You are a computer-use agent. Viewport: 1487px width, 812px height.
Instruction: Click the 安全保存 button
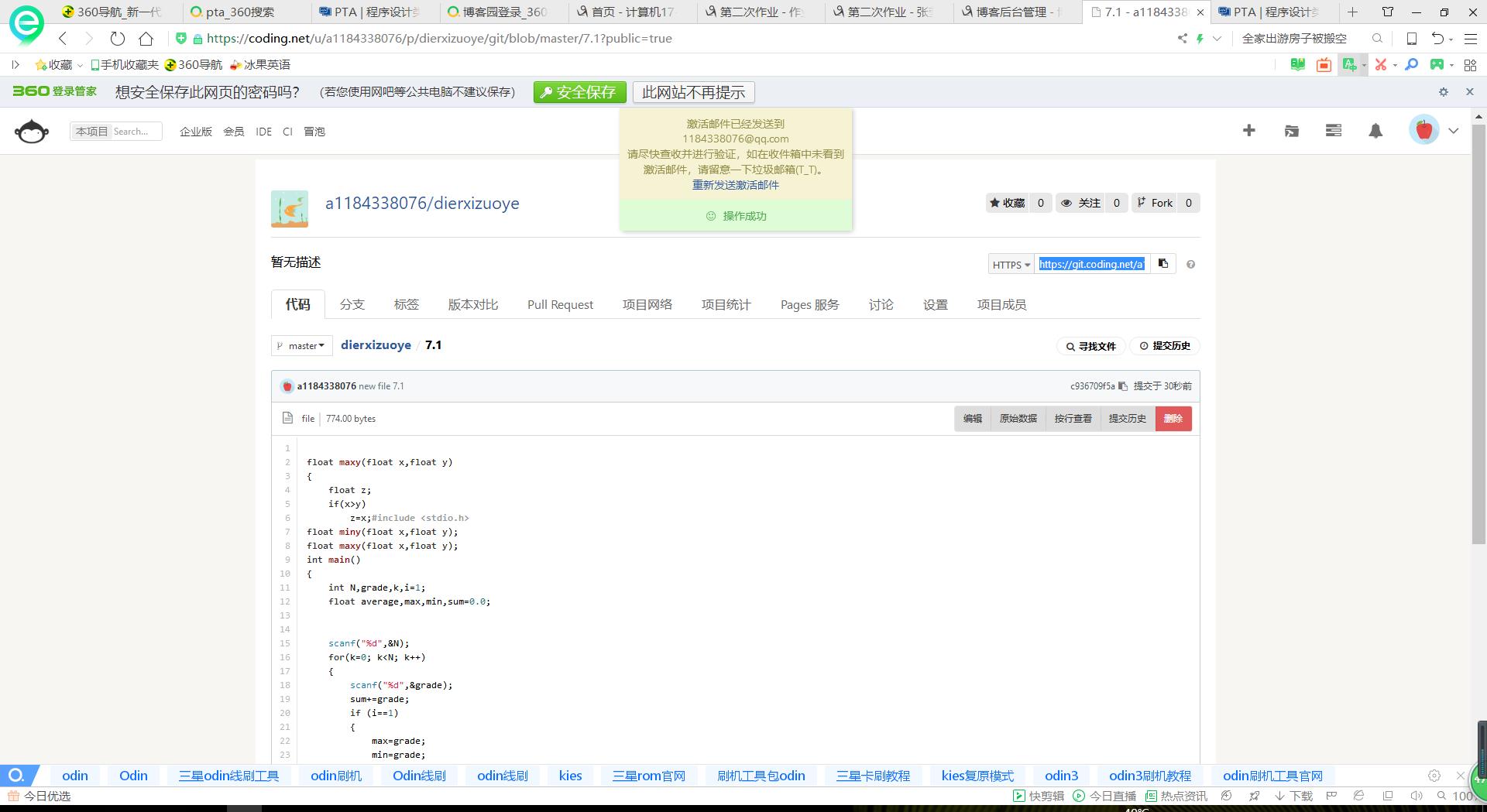[x=579, y=92]
